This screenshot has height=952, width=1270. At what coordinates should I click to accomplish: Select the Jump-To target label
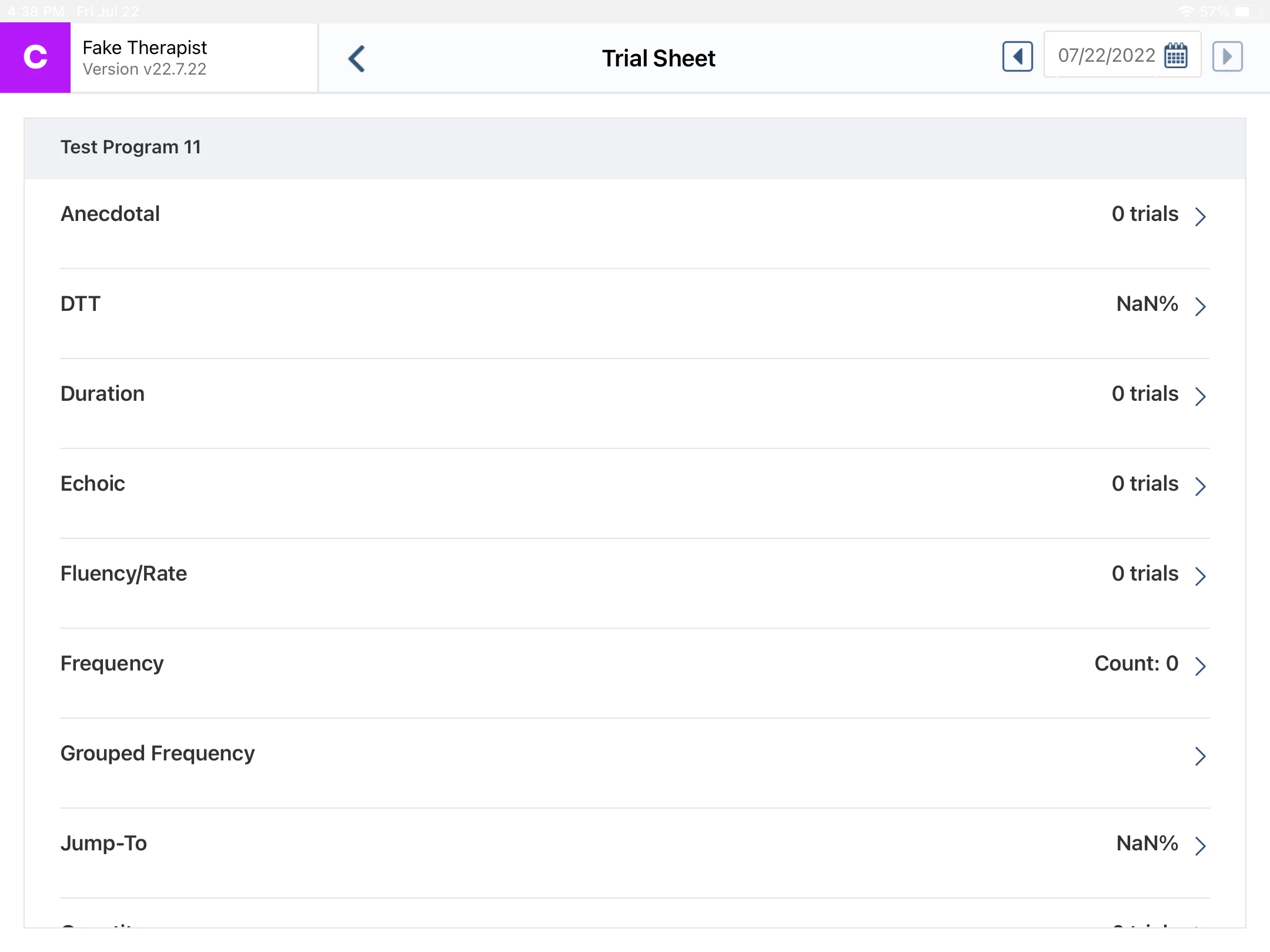tap(103, 843)
